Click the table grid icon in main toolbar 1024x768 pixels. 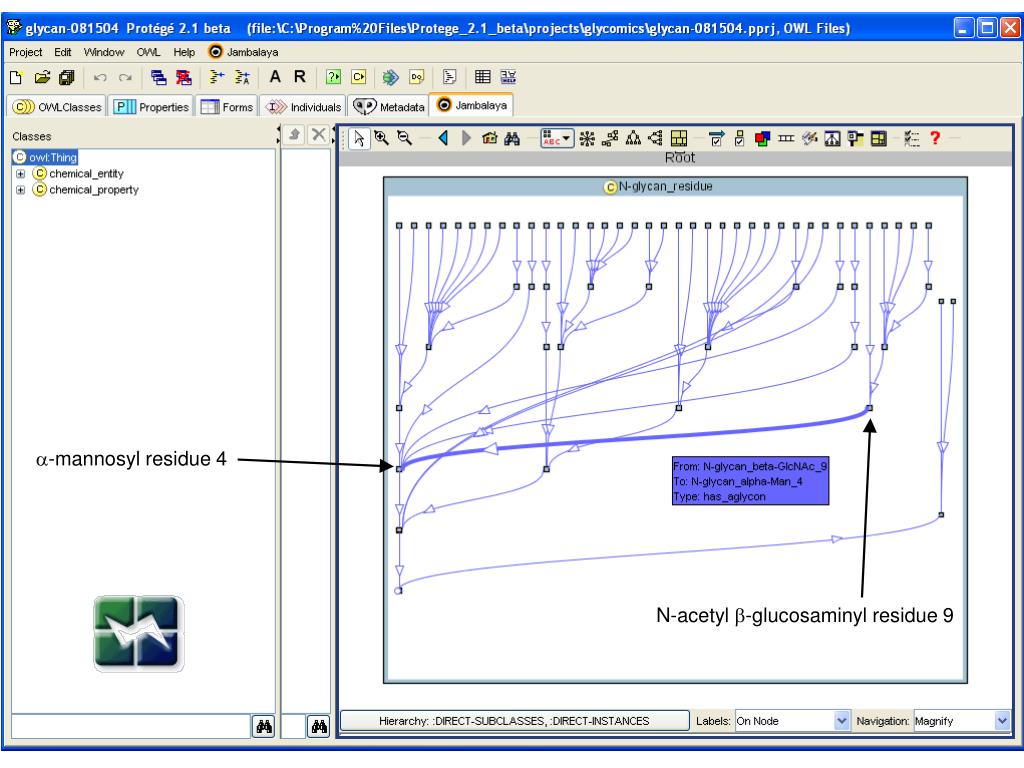click(483, 77)
